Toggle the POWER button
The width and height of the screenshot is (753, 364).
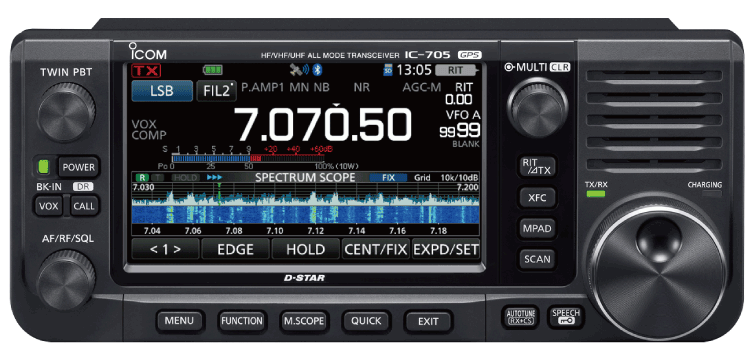pos(79,167)
